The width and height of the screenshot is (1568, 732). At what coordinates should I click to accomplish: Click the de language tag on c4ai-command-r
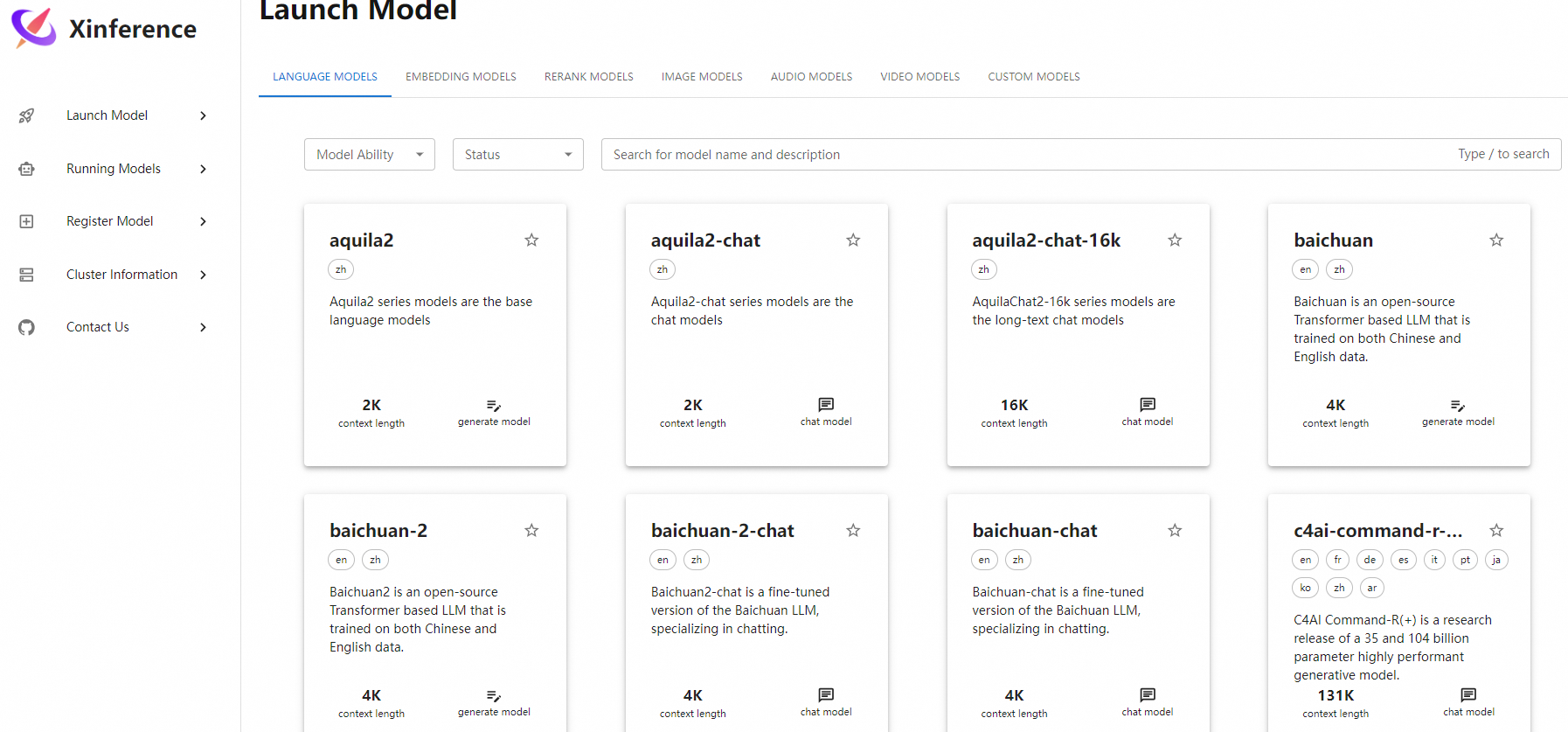[x=1370, y=560]
